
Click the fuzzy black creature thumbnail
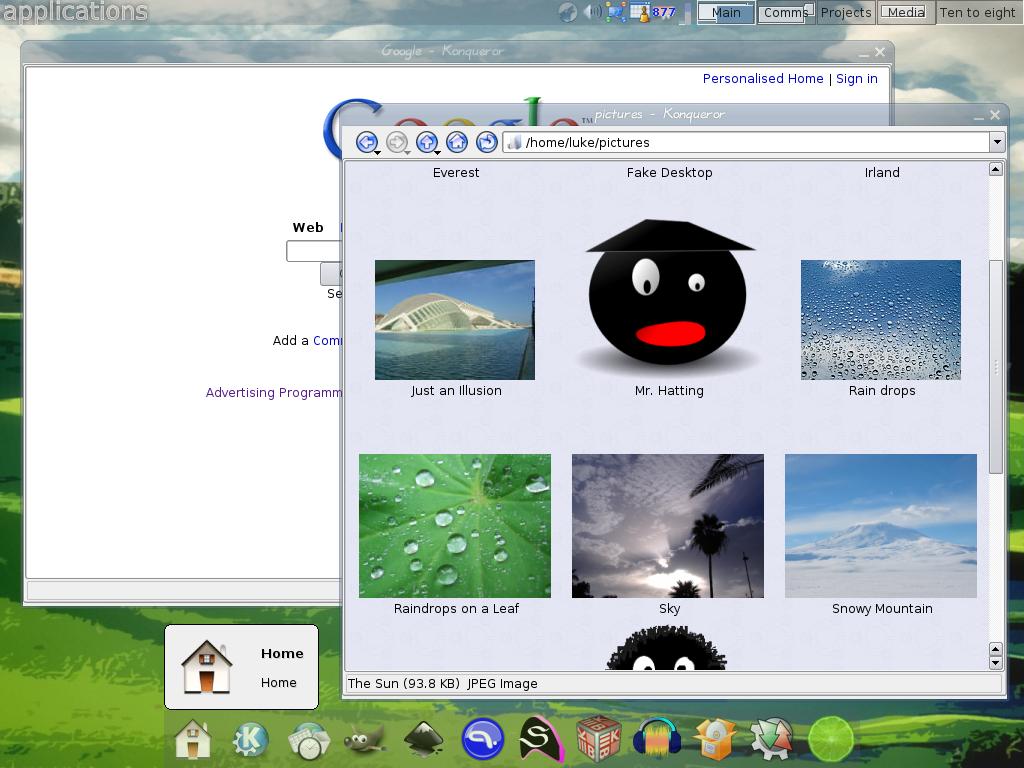tap(667, 648)
